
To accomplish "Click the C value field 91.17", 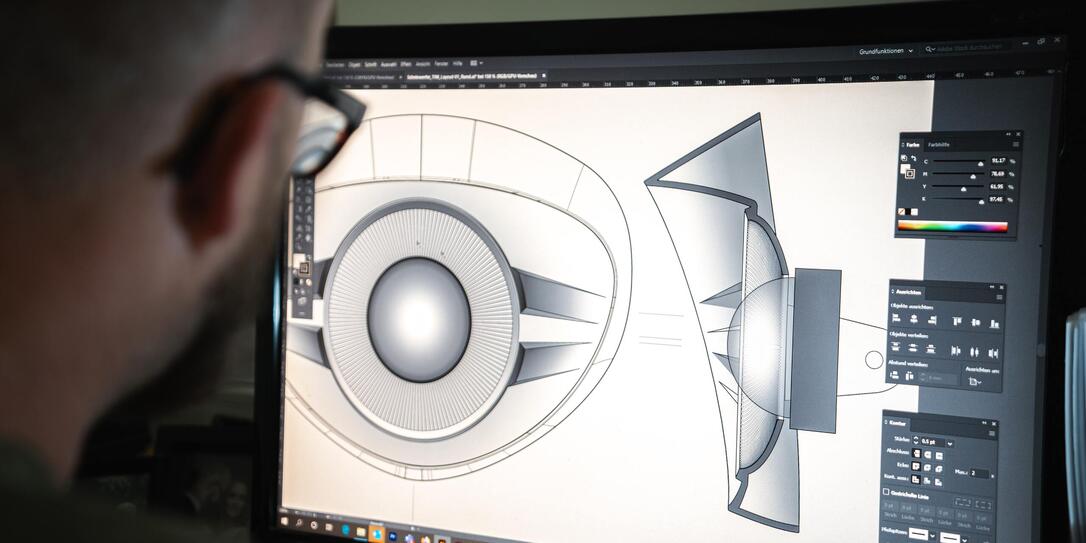I will [x=999, y=161].
